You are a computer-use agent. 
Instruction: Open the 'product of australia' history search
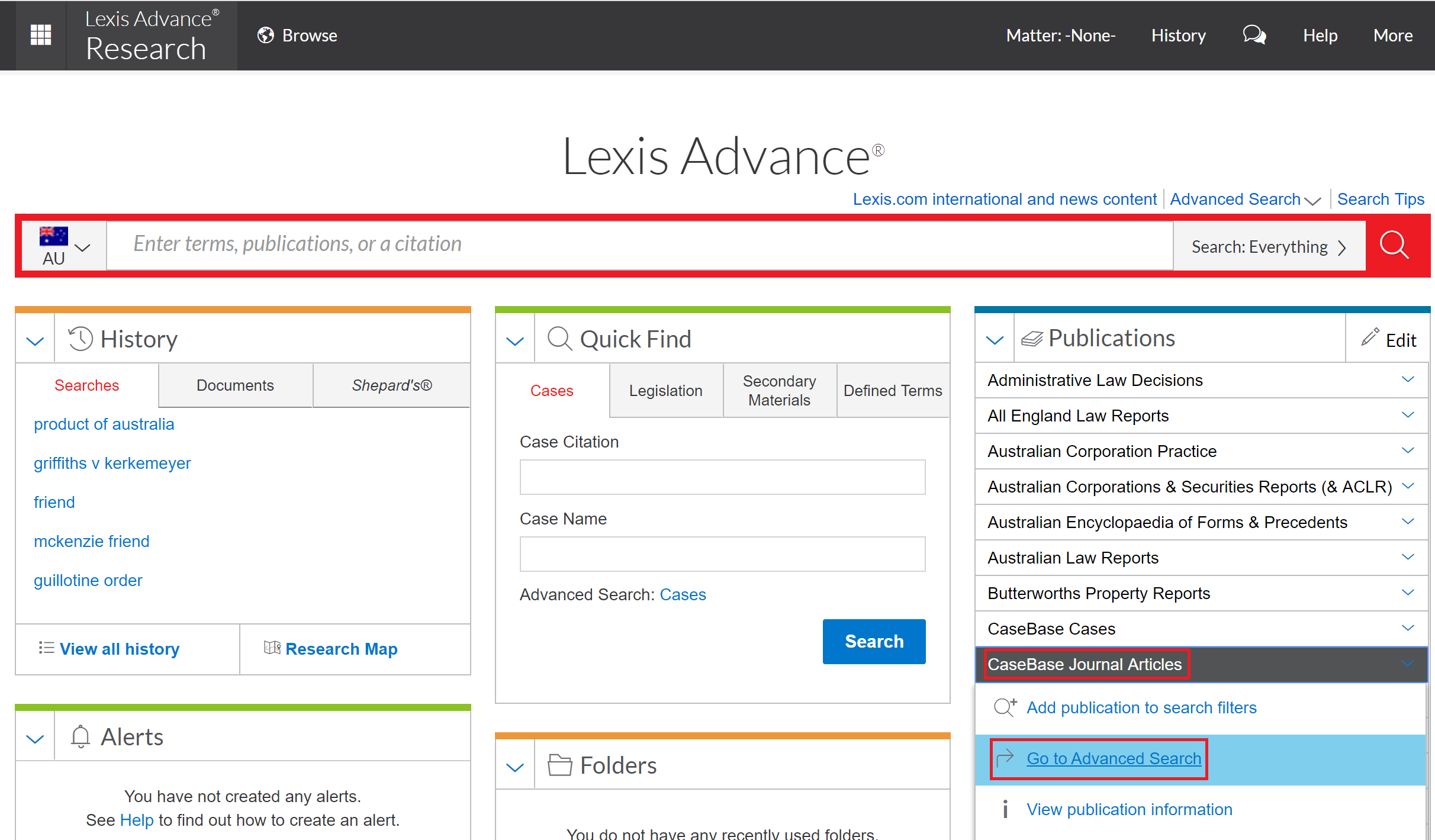tap(104, 424)
